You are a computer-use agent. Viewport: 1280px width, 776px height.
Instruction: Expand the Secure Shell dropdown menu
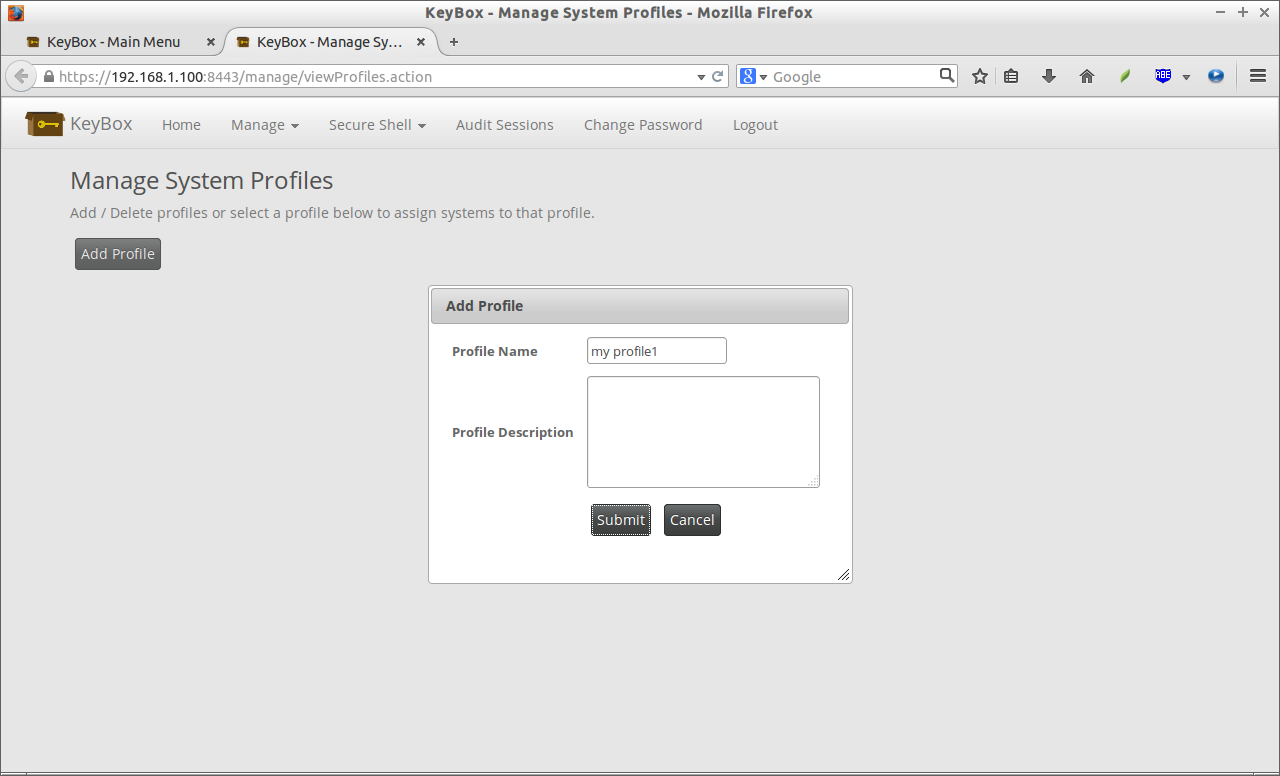[377, 125]
